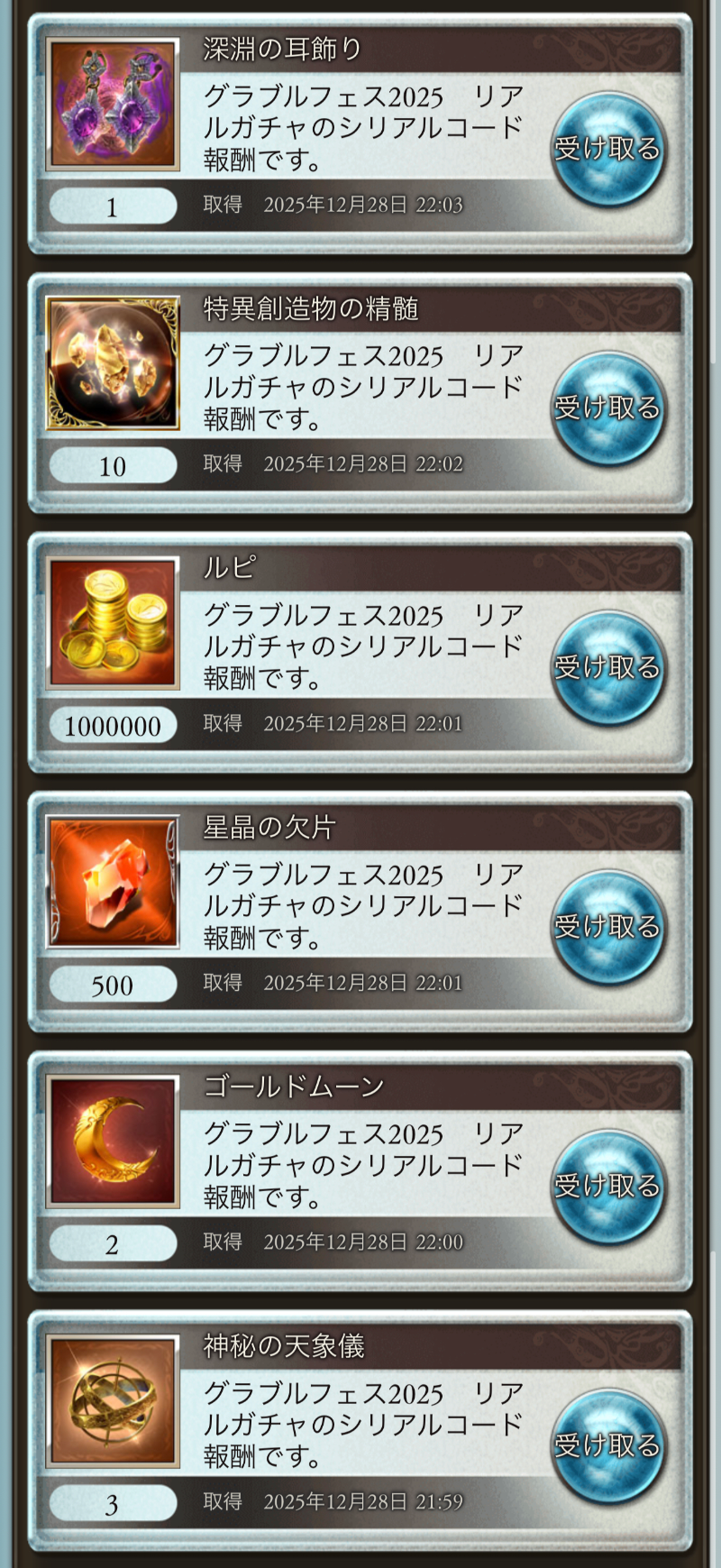Tap the 500 quantity badge for 星晶の欠片
The image size is (721, 1568).
coord(113,985)
